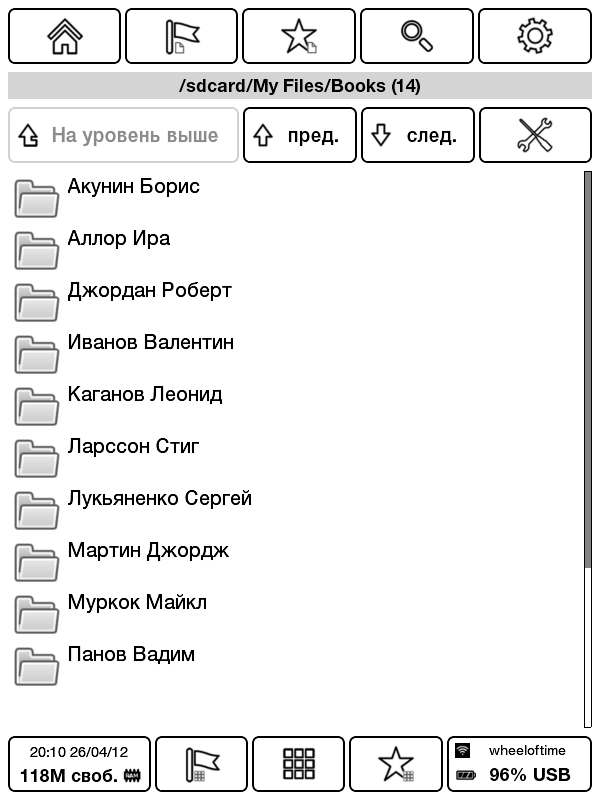This screenshot has height=800, width=600.
Task: Open settings with the gear icon
Action: pyautogui.click(x=535, y=36)
